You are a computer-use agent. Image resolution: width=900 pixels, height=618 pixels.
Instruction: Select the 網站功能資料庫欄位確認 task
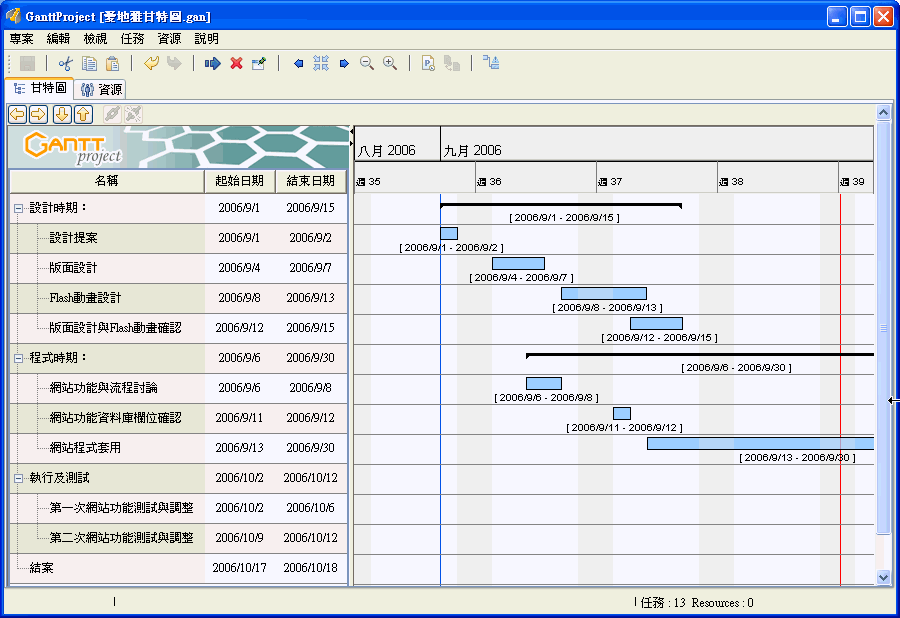(x=179, y=418)
